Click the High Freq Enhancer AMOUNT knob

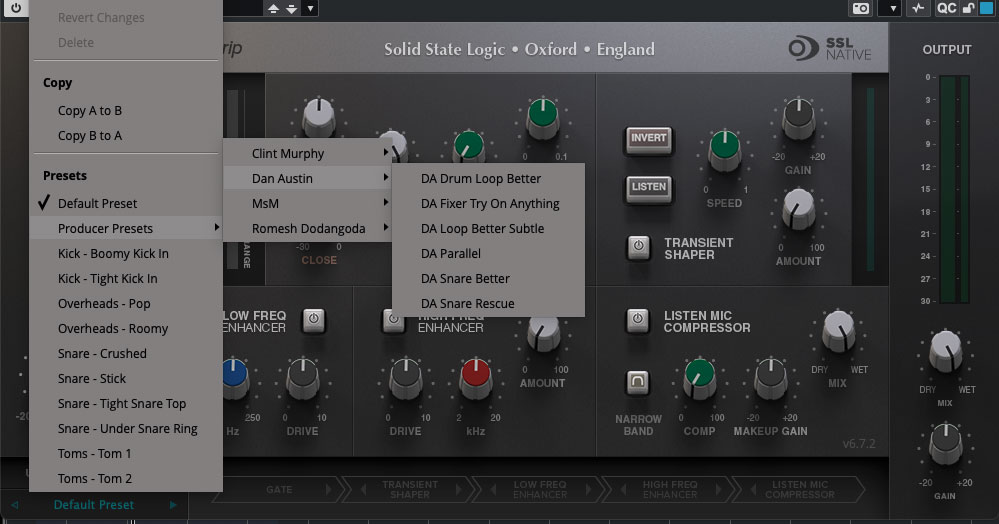point(543,333)
